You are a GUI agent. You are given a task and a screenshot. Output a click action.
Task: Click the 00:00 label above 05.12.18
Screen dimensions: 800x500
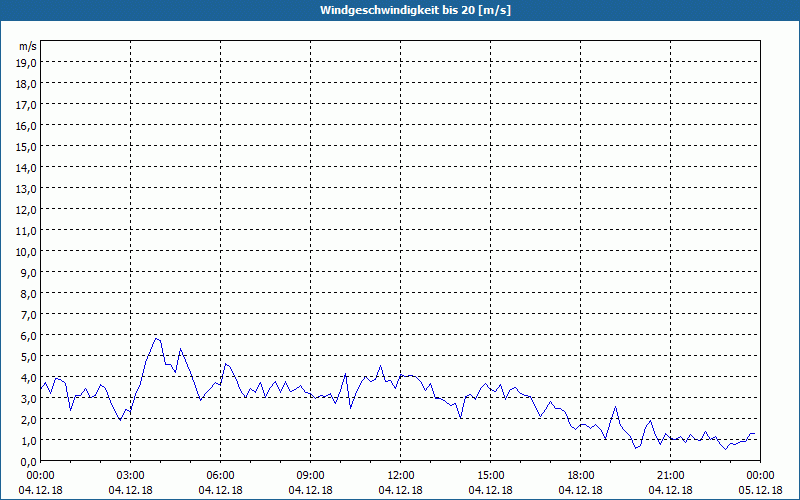pyautogui.click(x=760, y=476)
